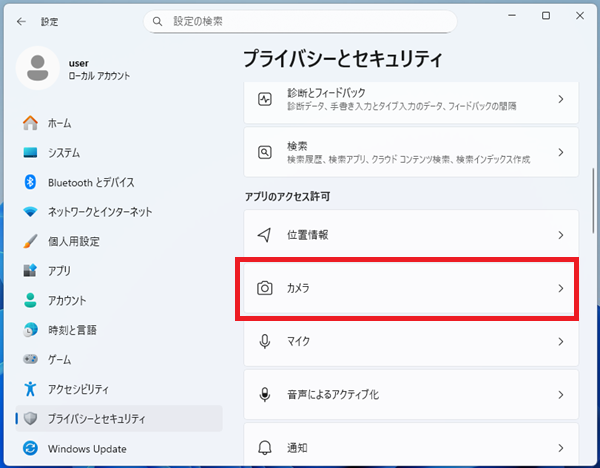
Task: Open 検索 settings using its chevron
Action: tap(561, 153)
